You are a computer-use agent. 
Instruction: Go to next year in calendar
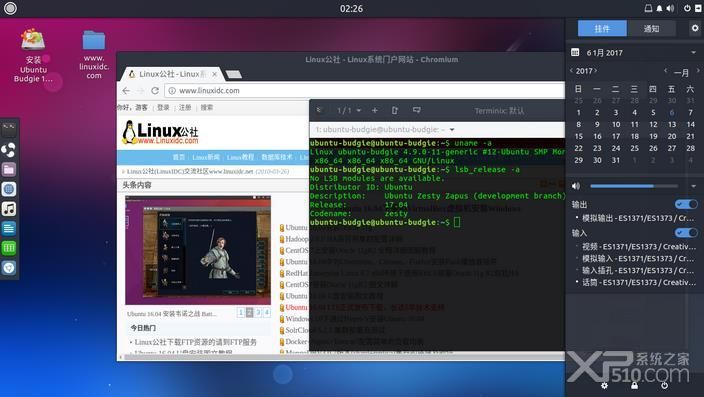595,71
